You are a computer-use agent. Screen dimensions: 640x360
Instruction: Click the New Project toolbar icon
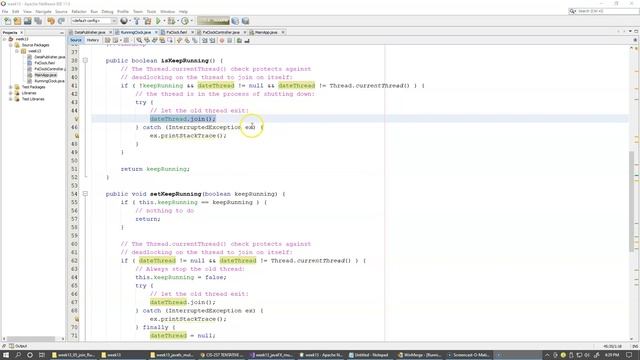(x=18, y=21)
